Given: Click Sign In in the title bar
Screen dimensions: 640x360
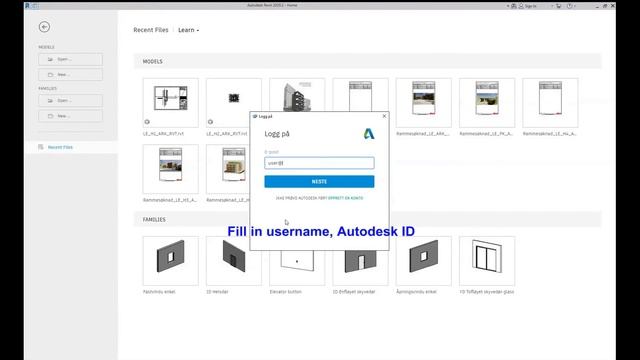Looking at the screenshot, I should click(x=531, y=6).
